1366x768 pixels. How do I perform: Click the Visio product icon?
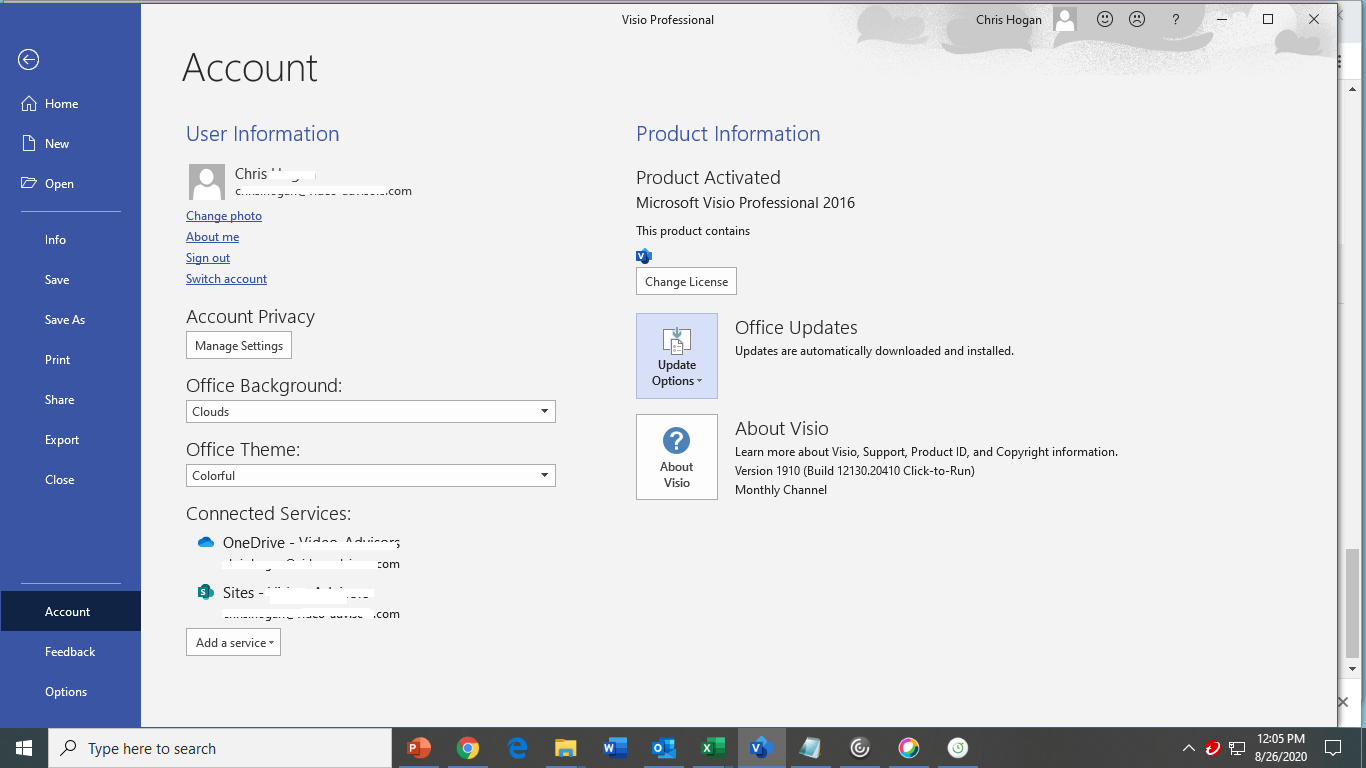644,256
